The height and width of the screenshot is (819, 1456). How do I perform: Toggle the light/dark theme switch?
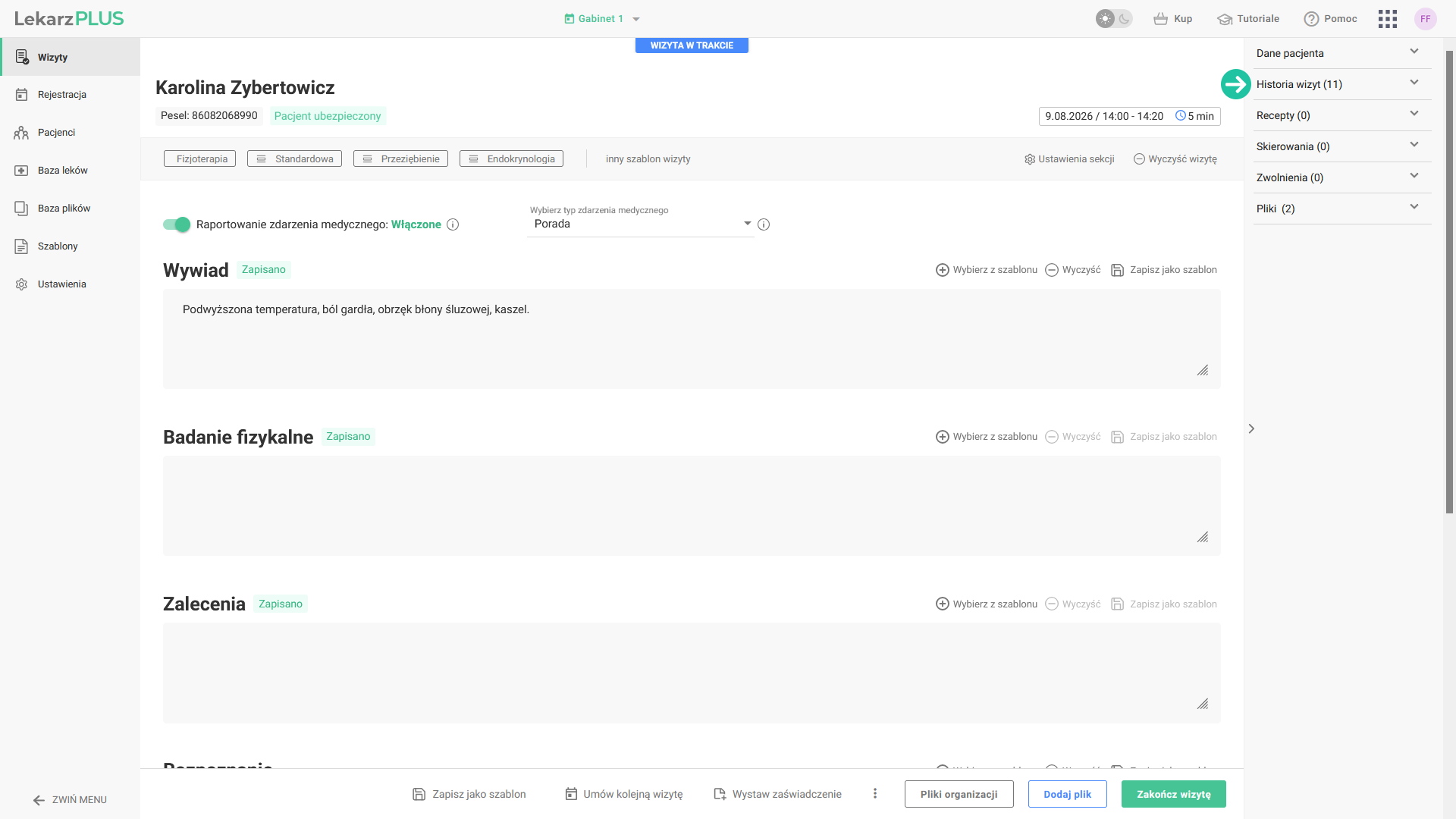point(1114,19)
